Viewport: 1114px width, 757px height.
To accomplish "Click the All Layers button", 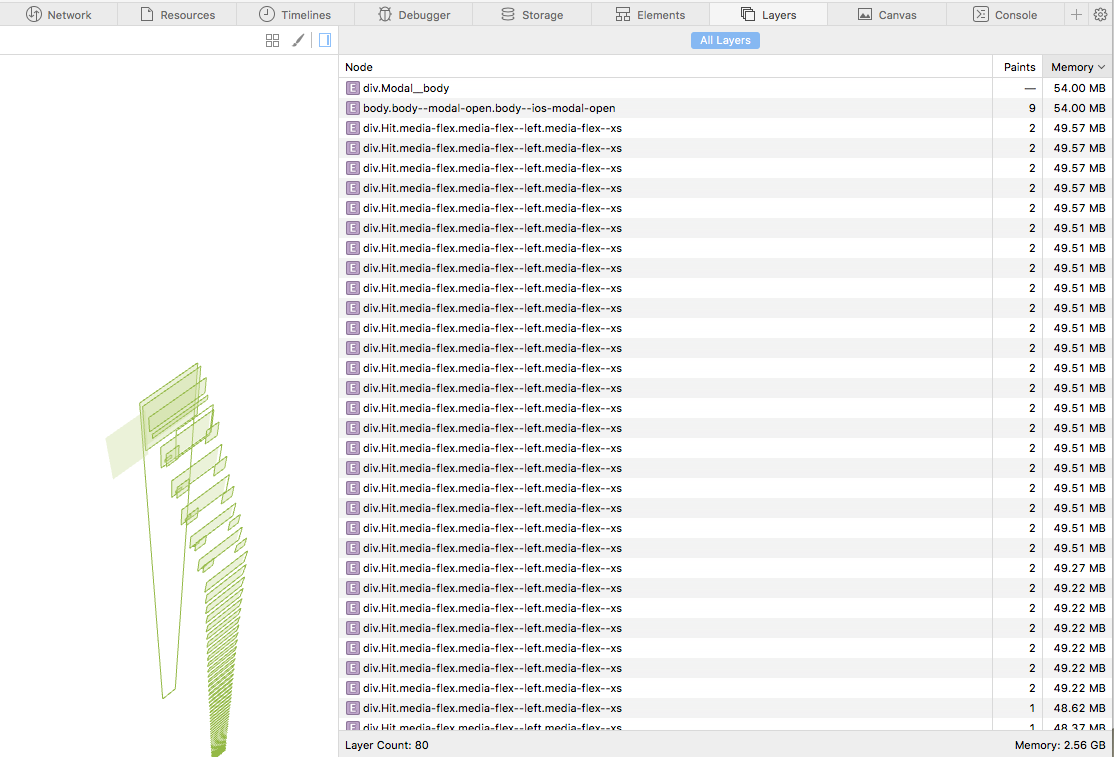I will (725, 40).
